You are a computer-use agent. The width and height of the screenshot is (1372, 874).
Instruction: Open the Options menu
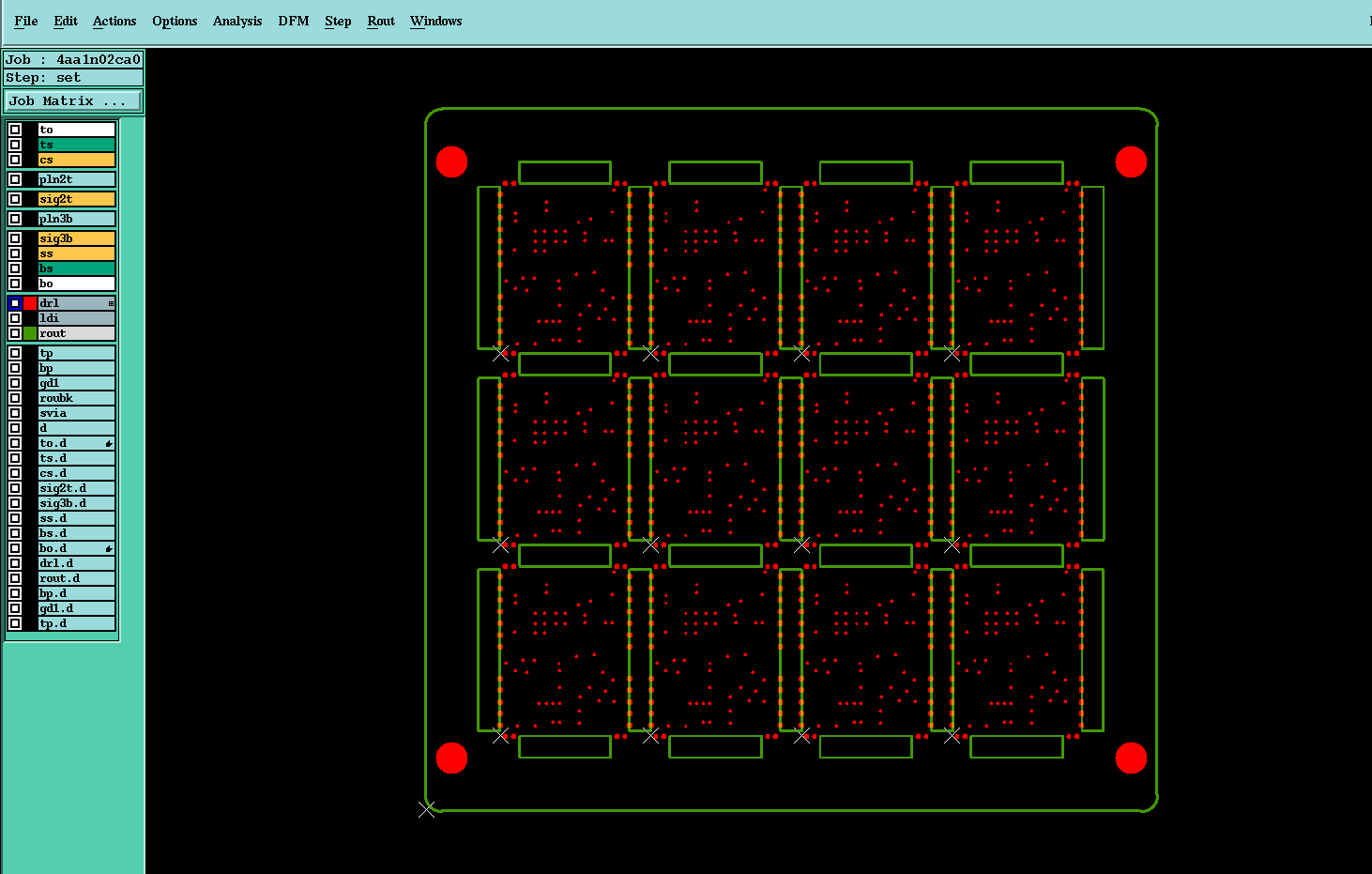pos(175,21)
